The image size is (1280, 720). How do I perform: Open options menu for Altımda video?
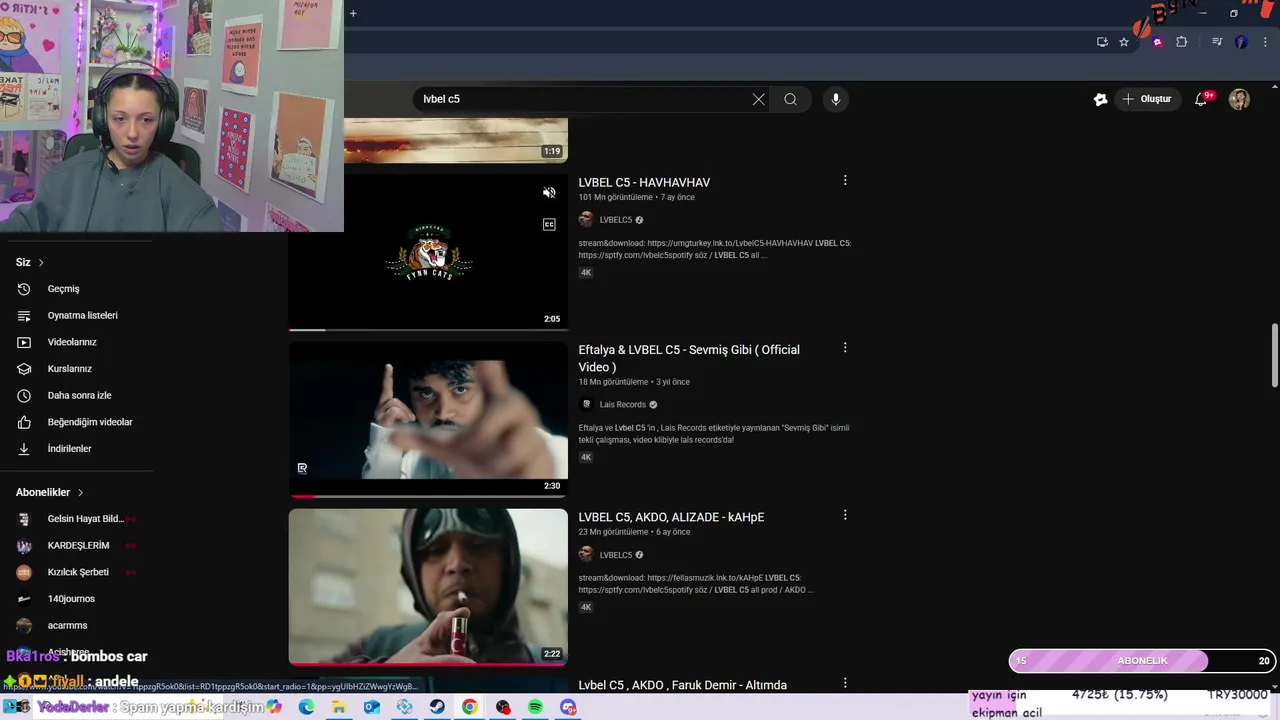[845, 683]
